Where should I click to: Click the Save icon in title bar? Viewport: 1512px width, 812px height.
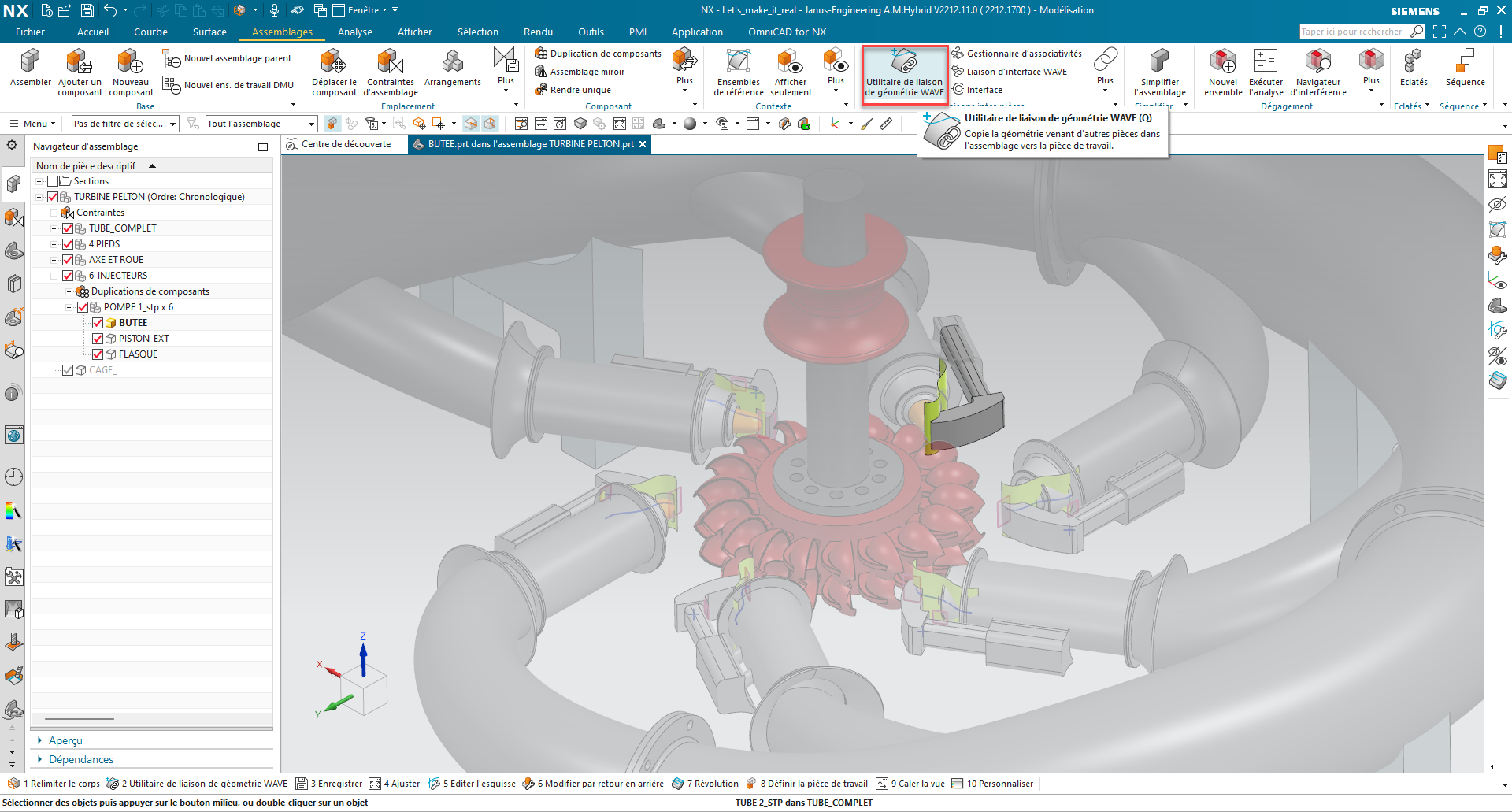(x=87, y=10)
